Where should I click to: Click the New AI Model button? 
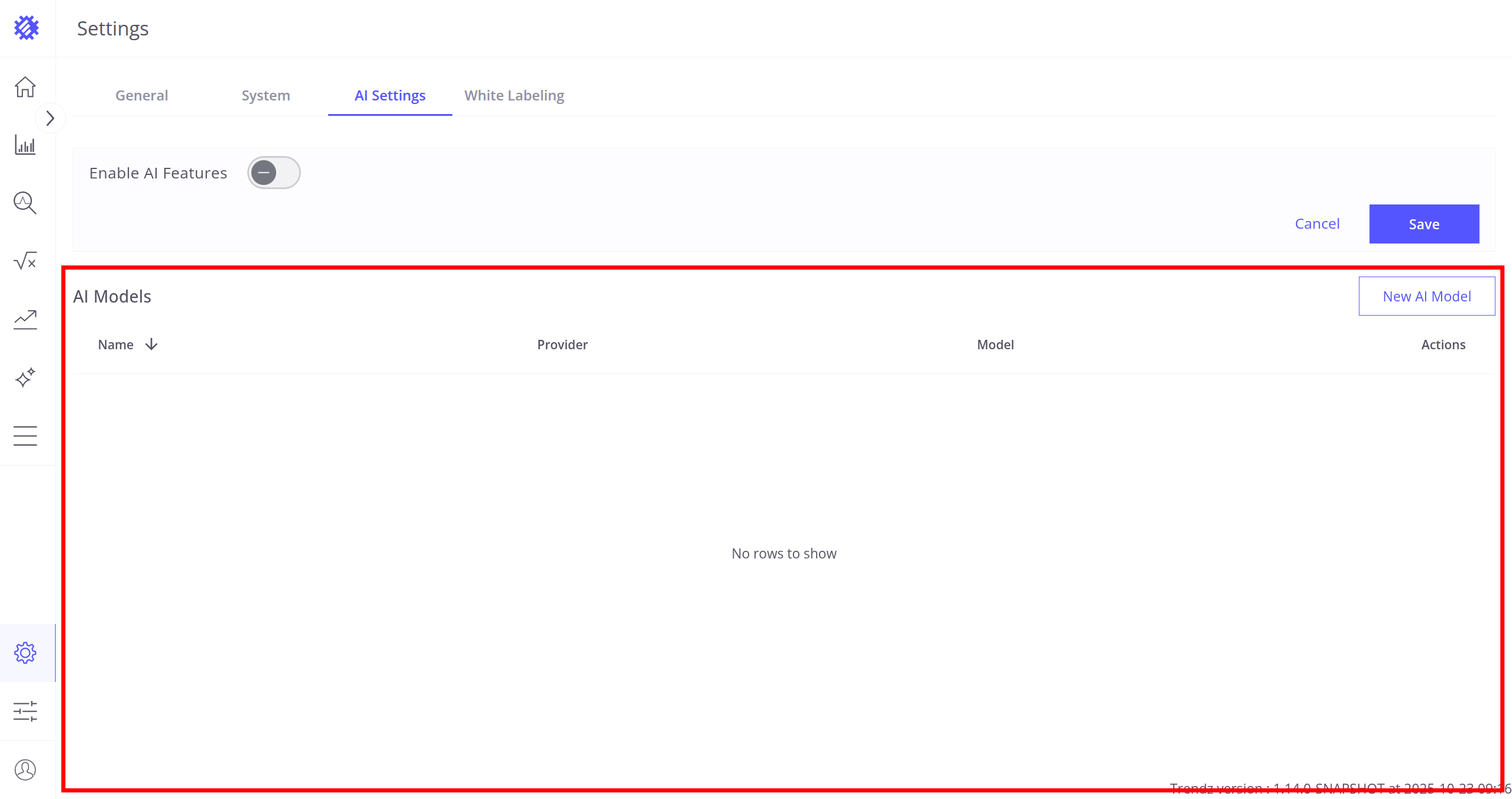coord(1426,296)
